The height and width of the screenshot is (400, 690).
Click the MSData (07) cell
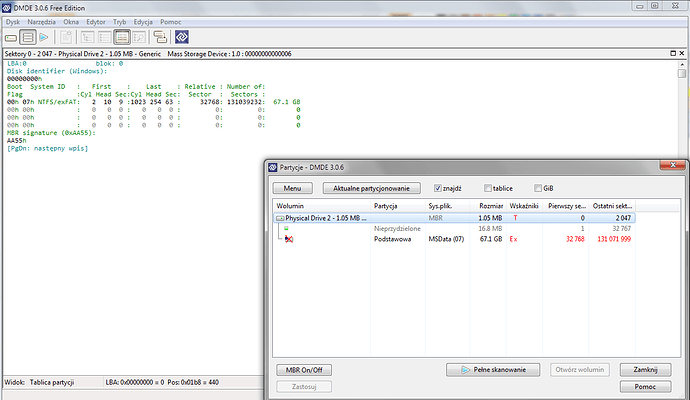point(446,239)
